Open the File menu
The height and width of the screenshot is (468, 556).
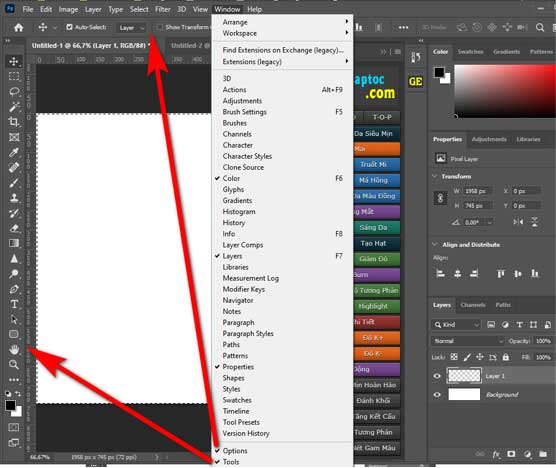[28, 9]
